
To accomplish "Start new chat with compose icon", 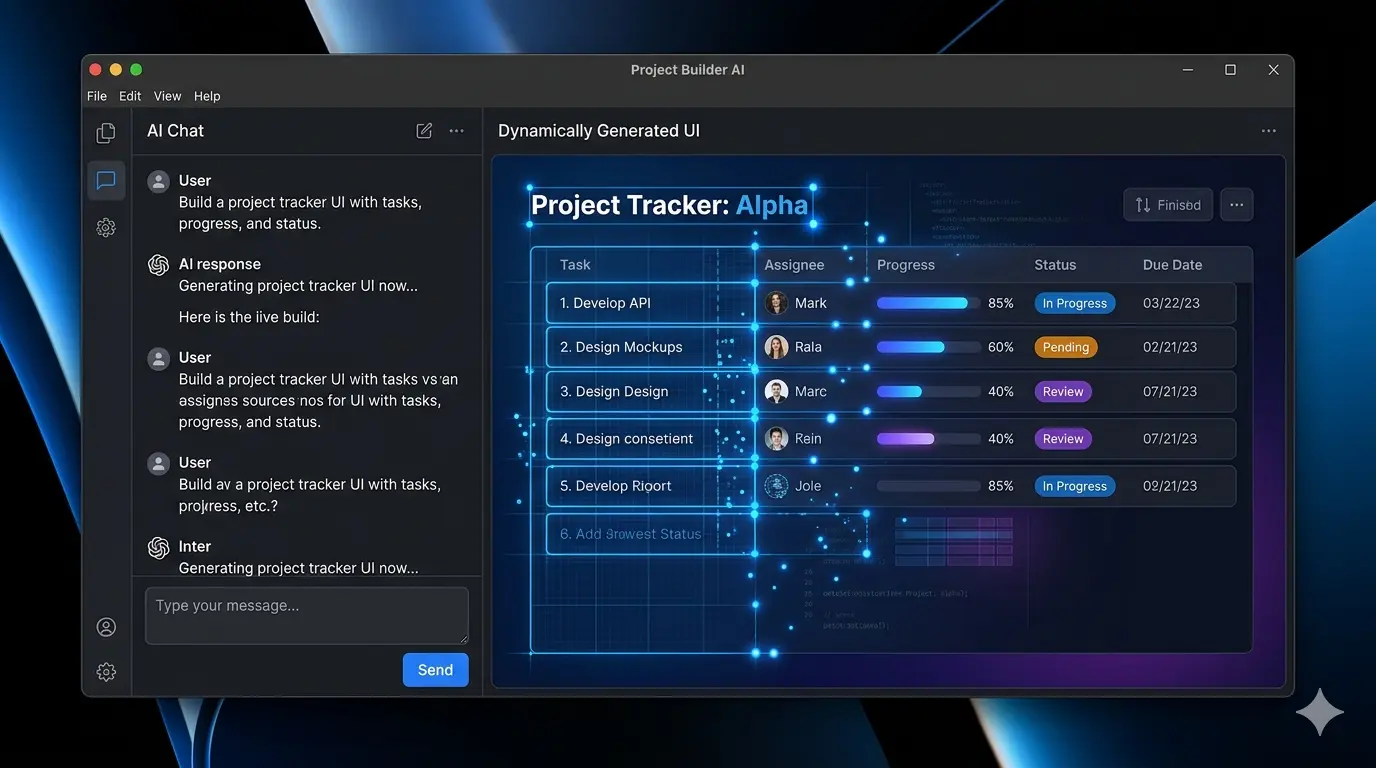I will point(424,131).
